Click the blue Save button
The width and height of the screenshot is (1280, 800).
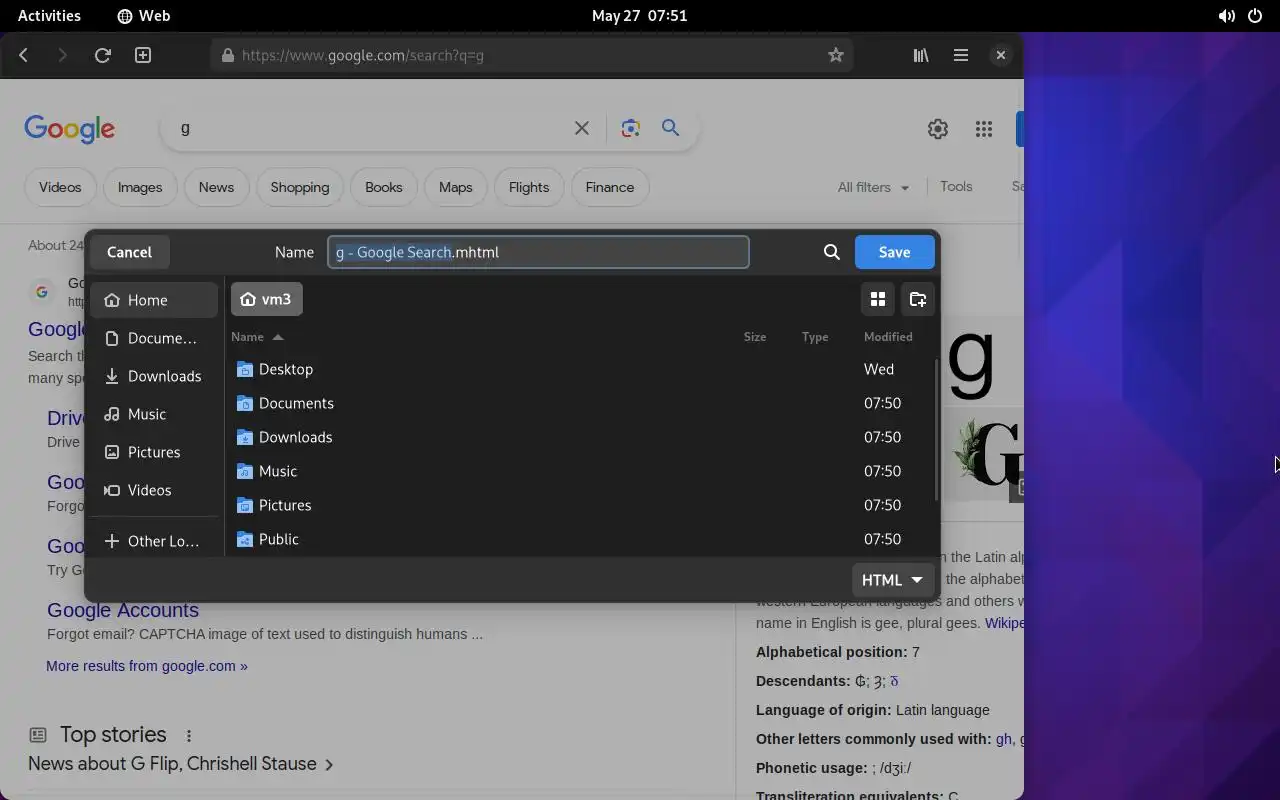tap(895, 252)
